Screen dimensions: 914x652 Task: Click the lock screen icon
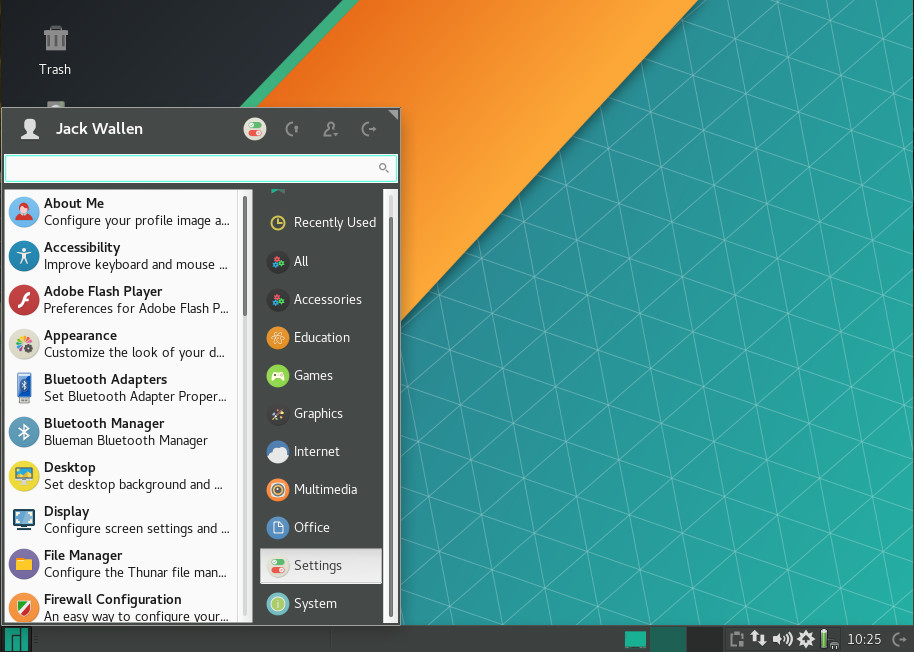point(292,129)
